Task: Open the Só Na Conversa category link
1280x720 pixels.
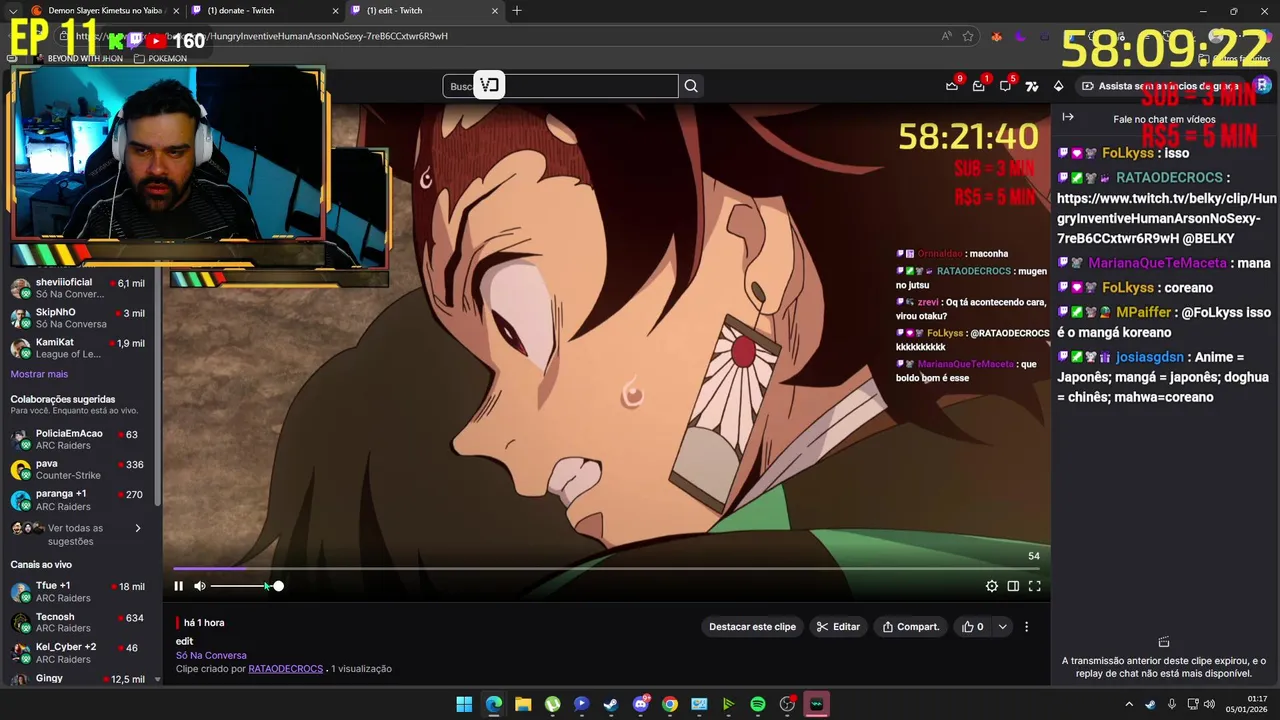Action: pos(211,656)
